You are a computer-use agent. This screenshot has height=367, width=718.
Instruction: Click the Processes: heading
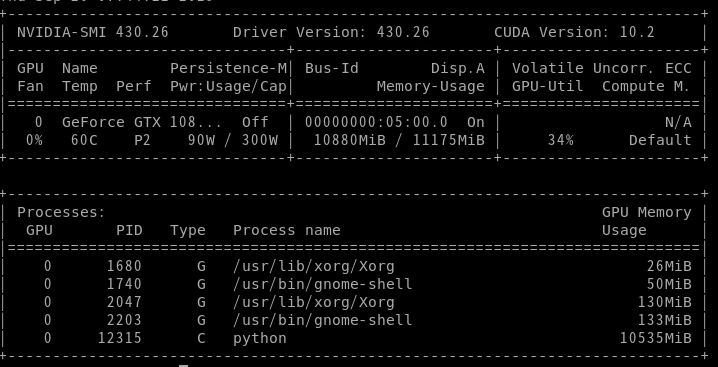[61, 212]
